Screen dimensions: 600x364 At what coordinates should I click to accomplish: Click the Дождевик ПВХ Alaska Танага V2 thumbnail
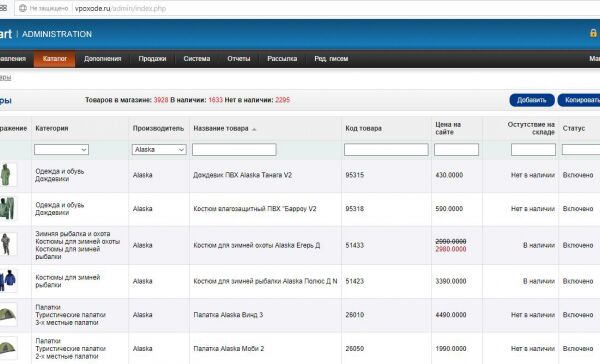coord(8,175)
